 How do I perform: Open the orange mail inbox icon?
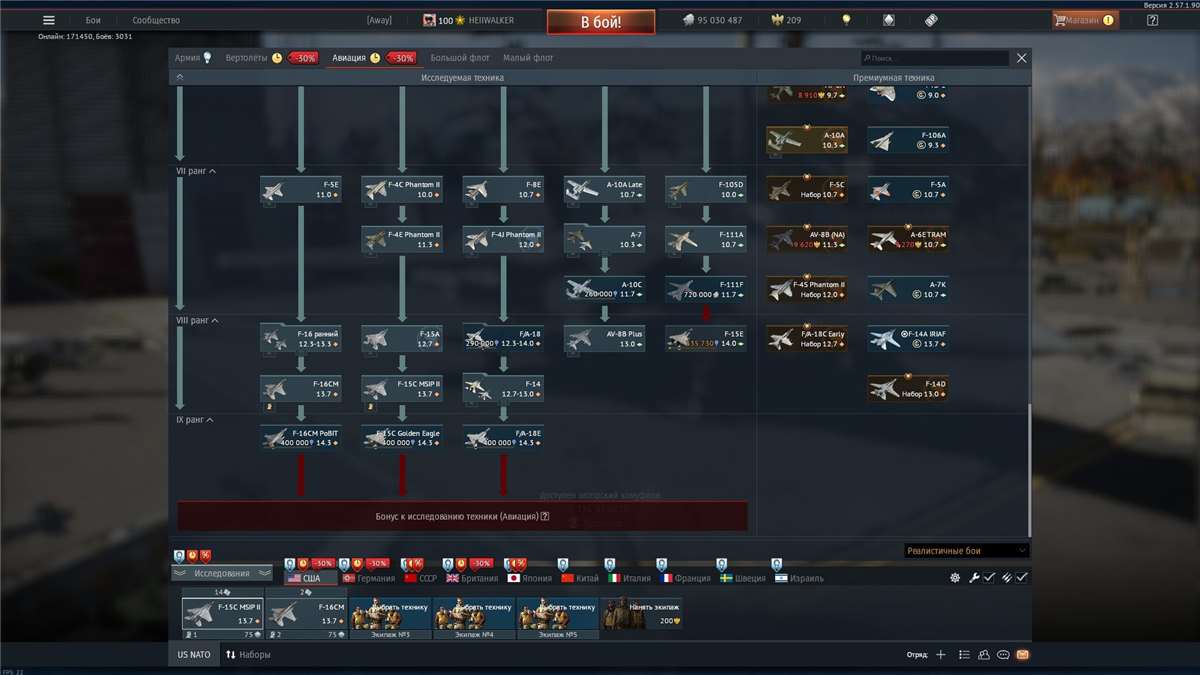tap(1022, 655)
